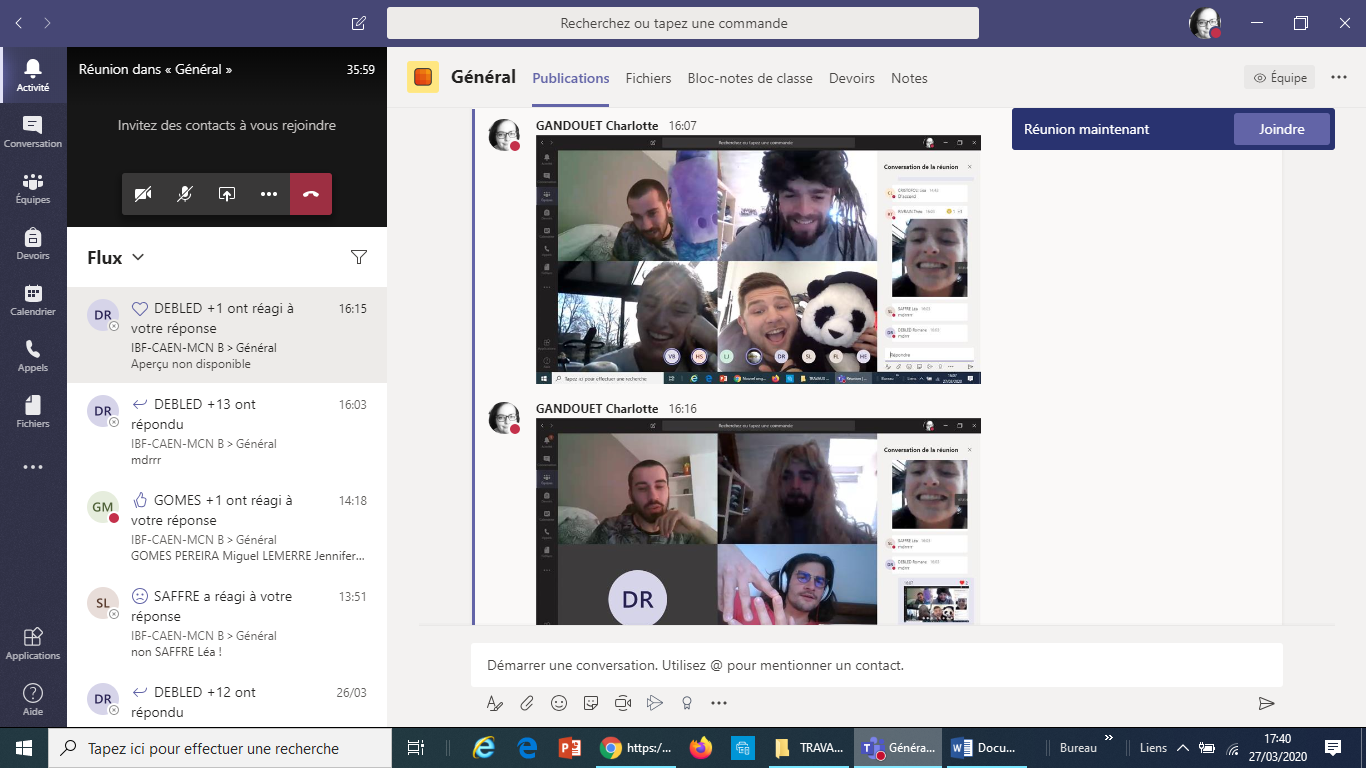This screenshot has width=1366, height=768.
Task: Open the DEBLED +13 ont répondu notification
Action: (x=227, y=431)
